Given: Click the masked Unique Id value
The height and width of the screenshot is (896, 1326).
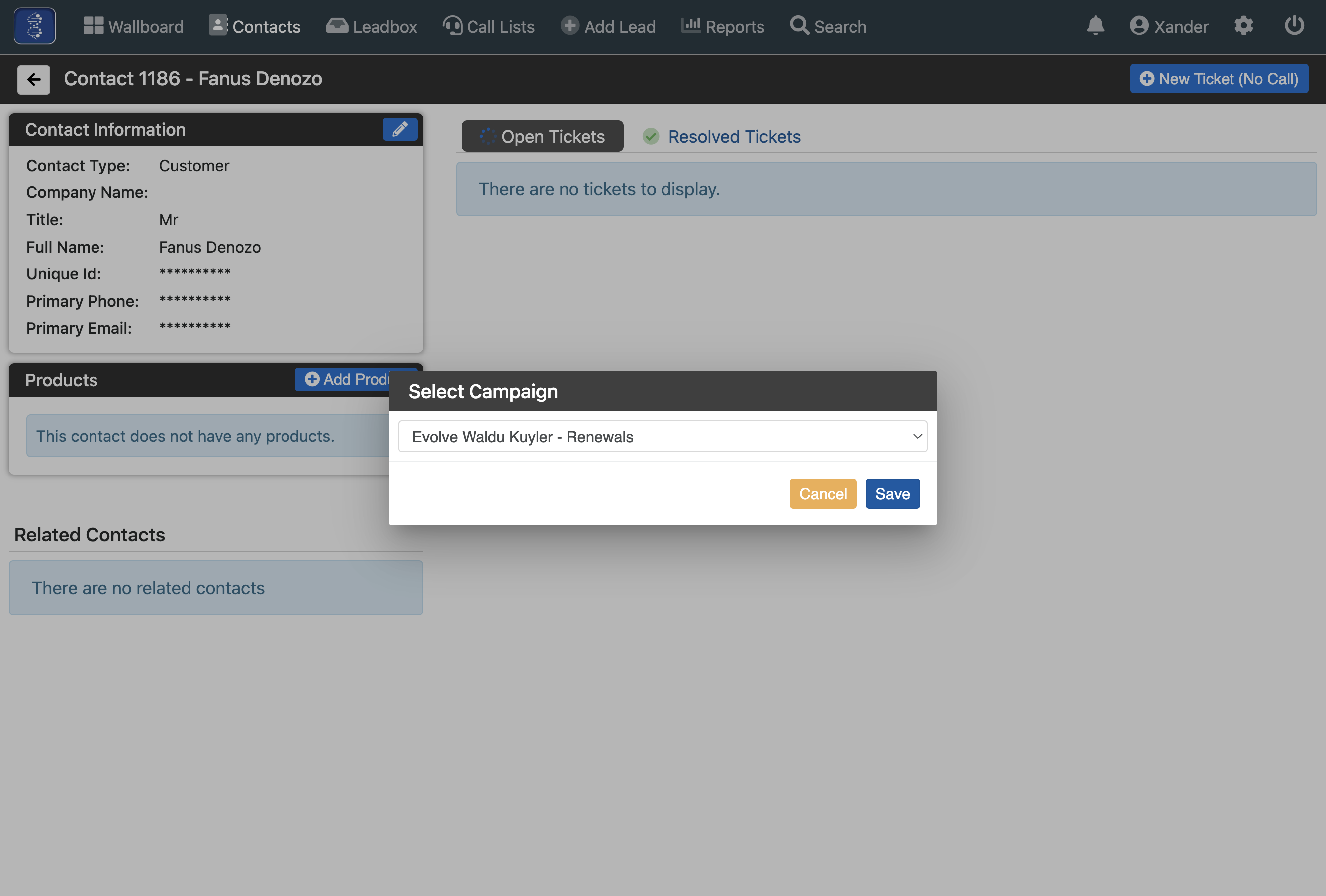Looking at the screenshot, I should click(x=195, y=272).
